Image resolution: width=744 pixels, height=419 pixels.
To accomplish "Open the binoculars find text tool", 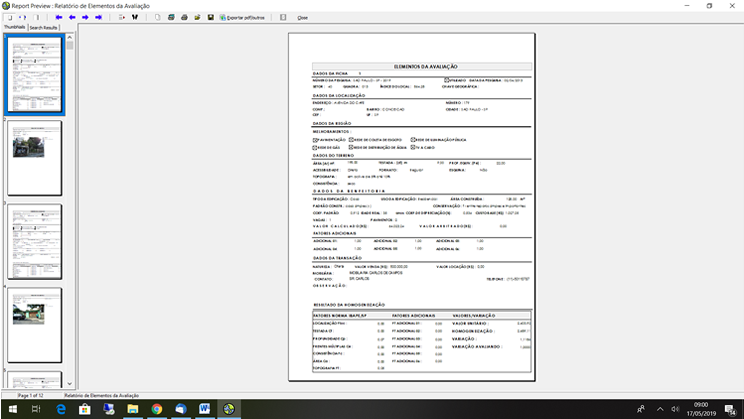I will coord(133,17).
